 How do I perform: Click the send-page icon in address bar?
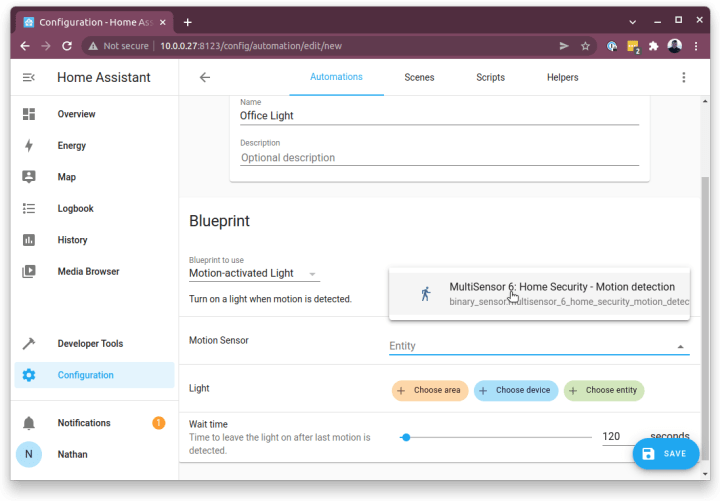pos(564,46)
